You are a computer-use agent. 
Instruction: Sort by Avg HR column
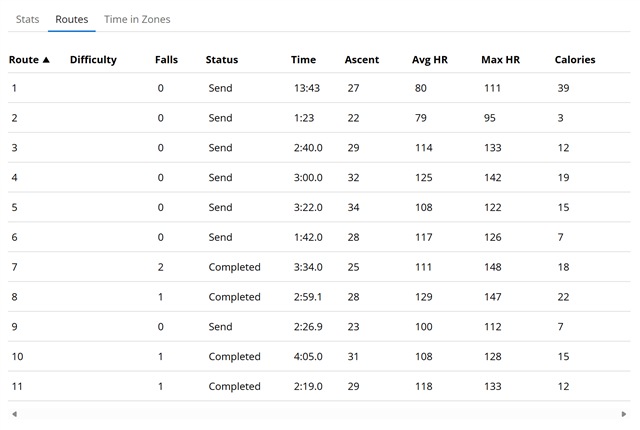point(430,60)
